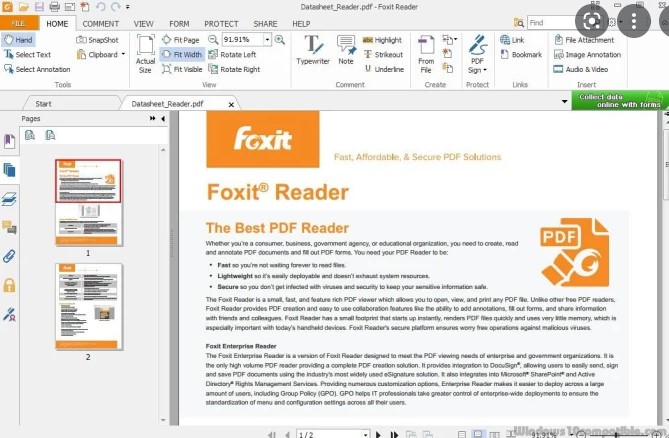
Task: Enlarge page thumbnails icon
Action: [x=29, y=135]
